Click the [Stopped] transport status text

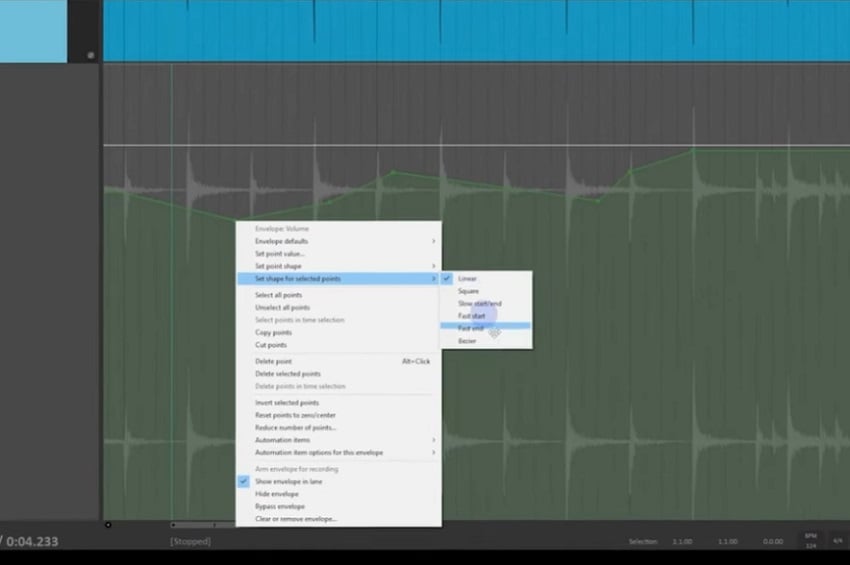[190, 541]
